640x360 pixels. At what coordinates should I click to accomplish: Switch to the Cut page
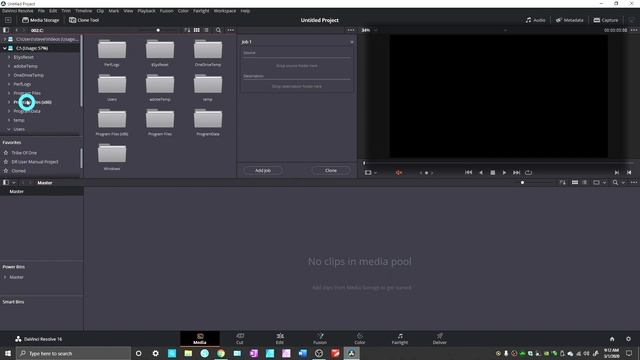pyautogui.click(x=240, y=338)
